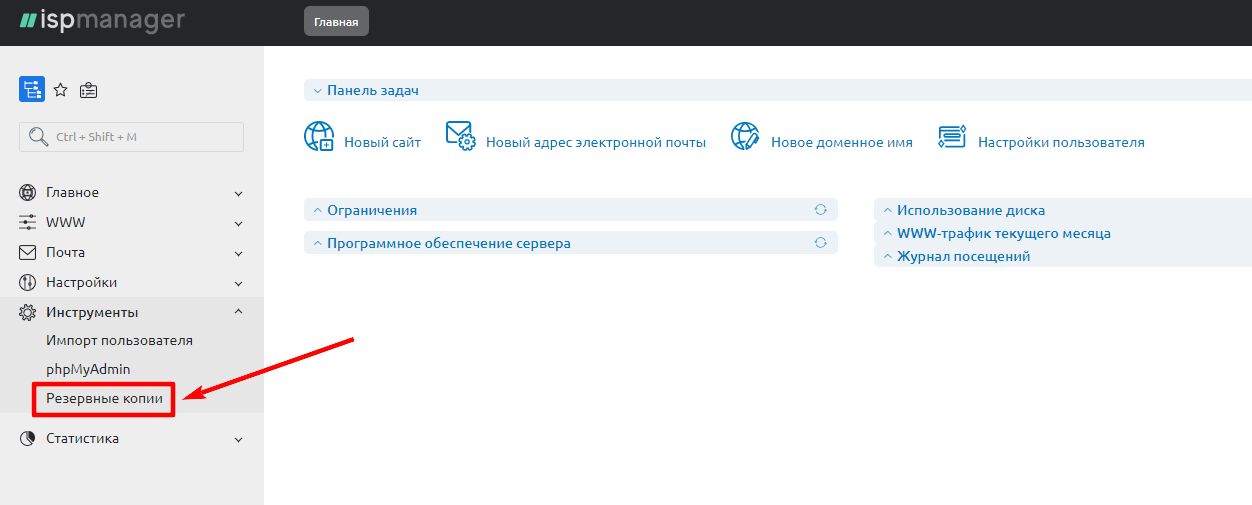Click the user settings icon
The image size is (1252, 505).
[x=951, y=136]
